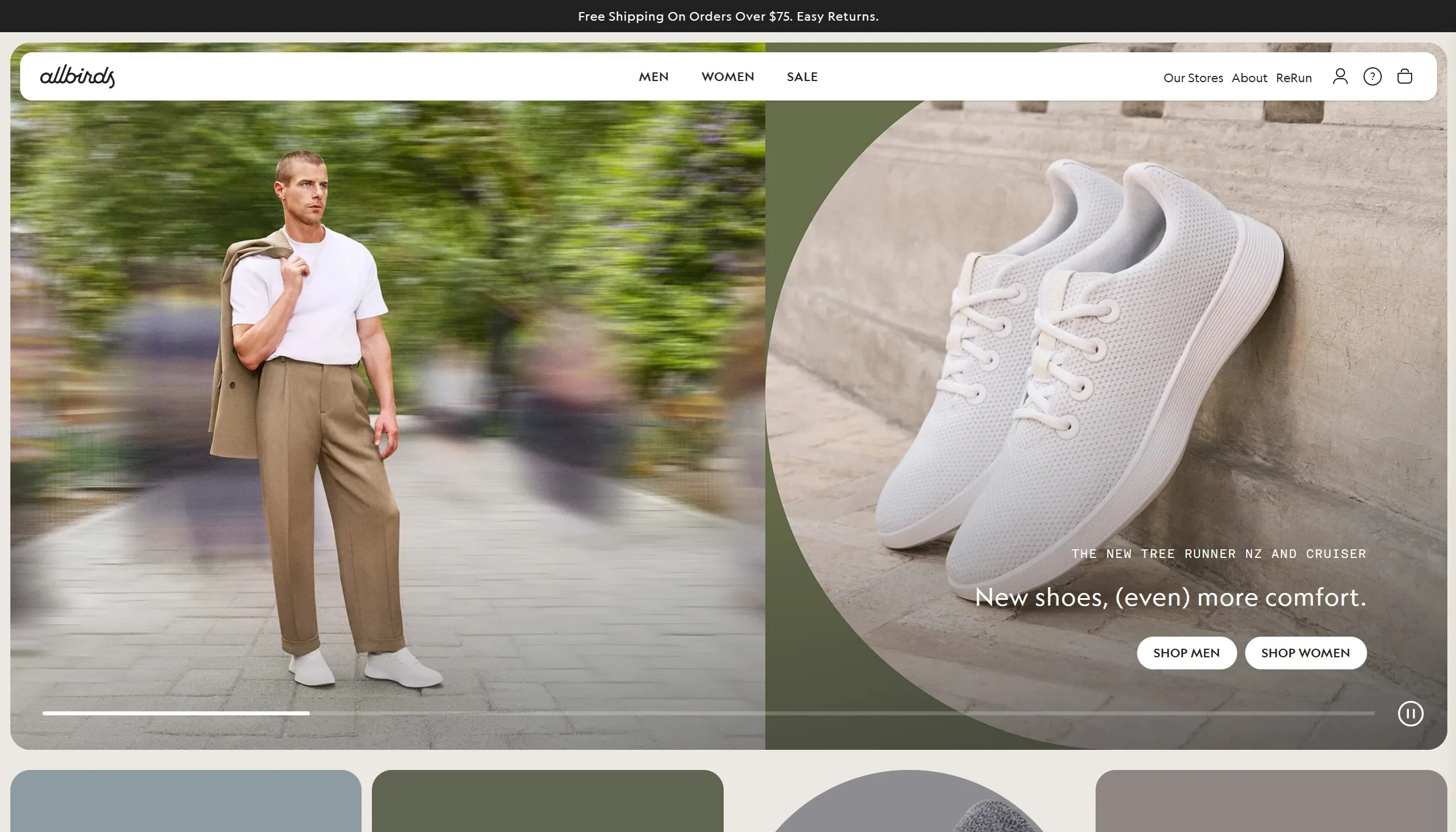The width and height of the screenshot is (1456, 832).
Task: Click the free shipping announcement banner
Action: tap(728, 16)
